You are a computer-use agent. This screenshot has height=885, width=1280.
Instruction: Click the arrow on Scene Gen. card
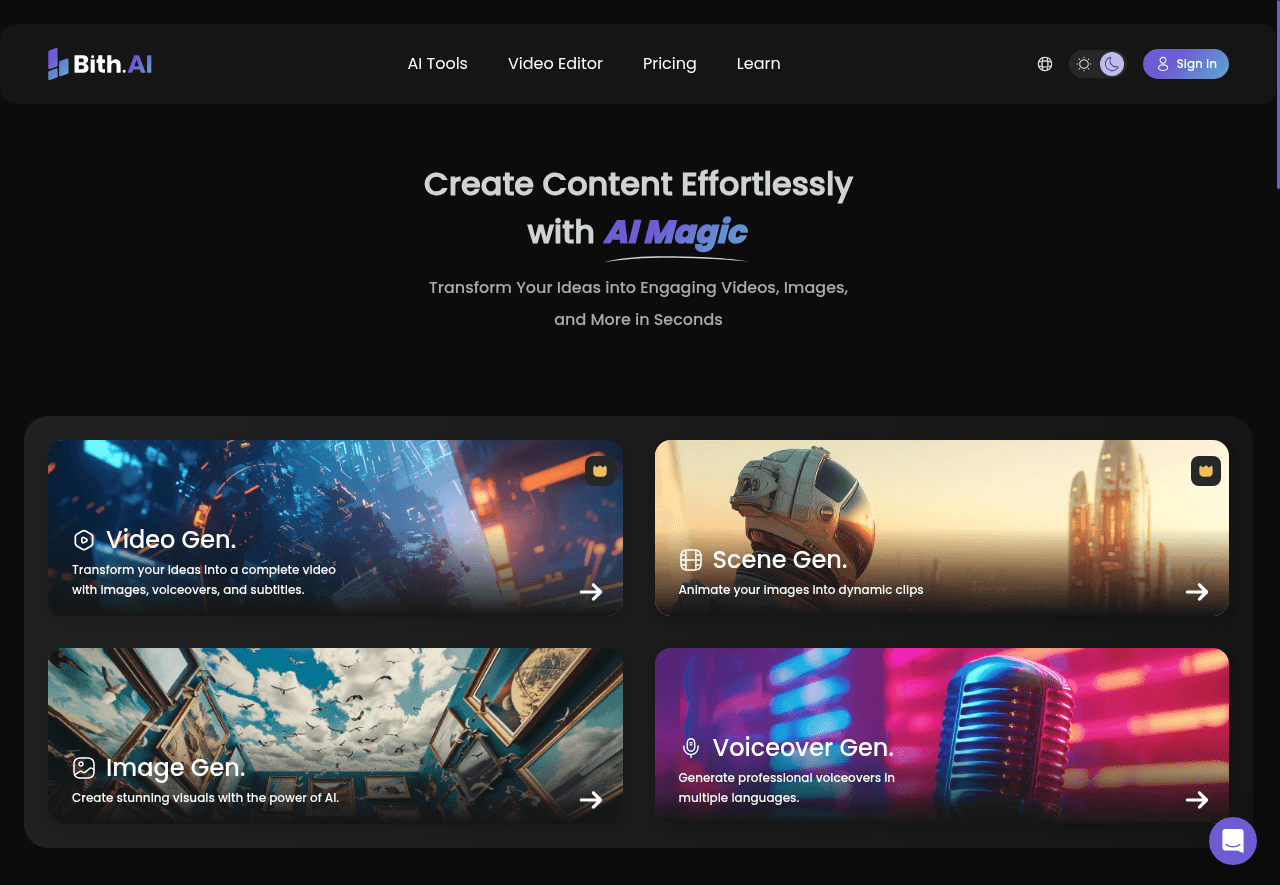[x=1197, y=592]
